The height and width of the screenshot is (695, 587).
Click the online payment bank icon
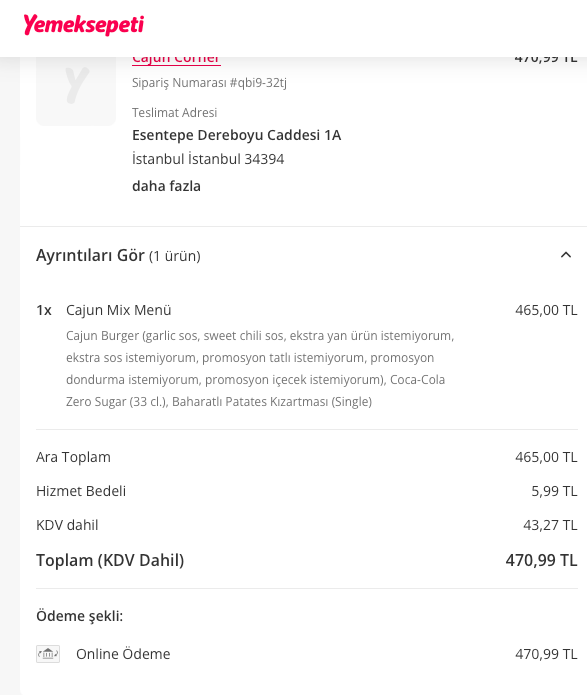48,654
